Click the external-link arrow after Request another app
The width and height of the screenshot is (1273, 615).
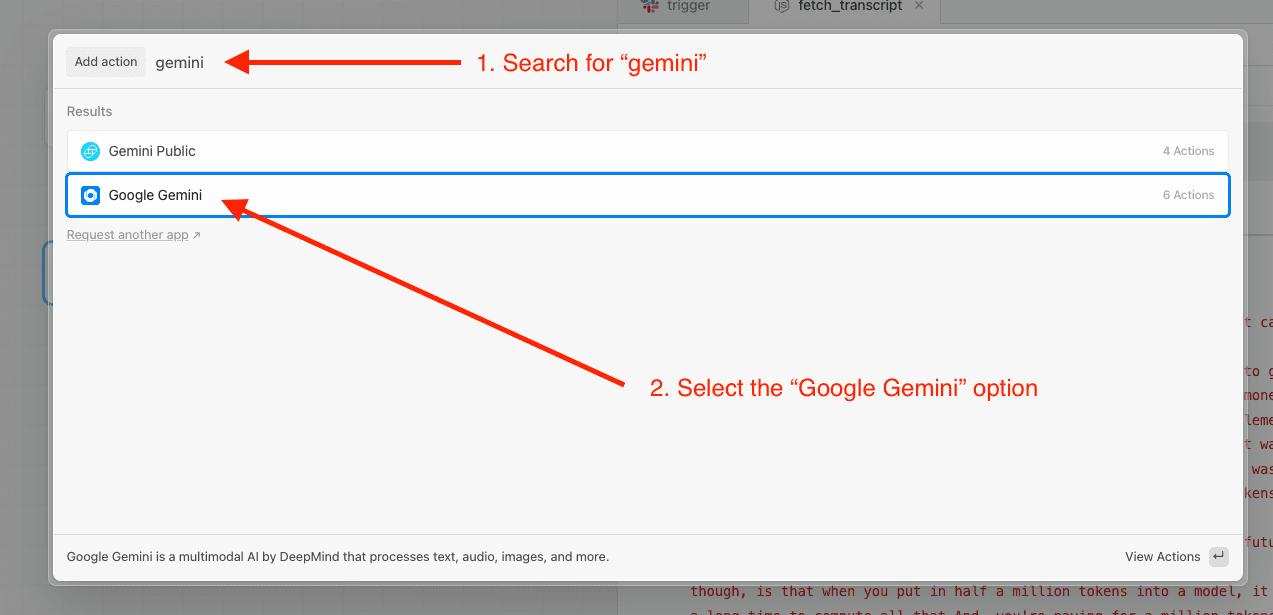196,233
